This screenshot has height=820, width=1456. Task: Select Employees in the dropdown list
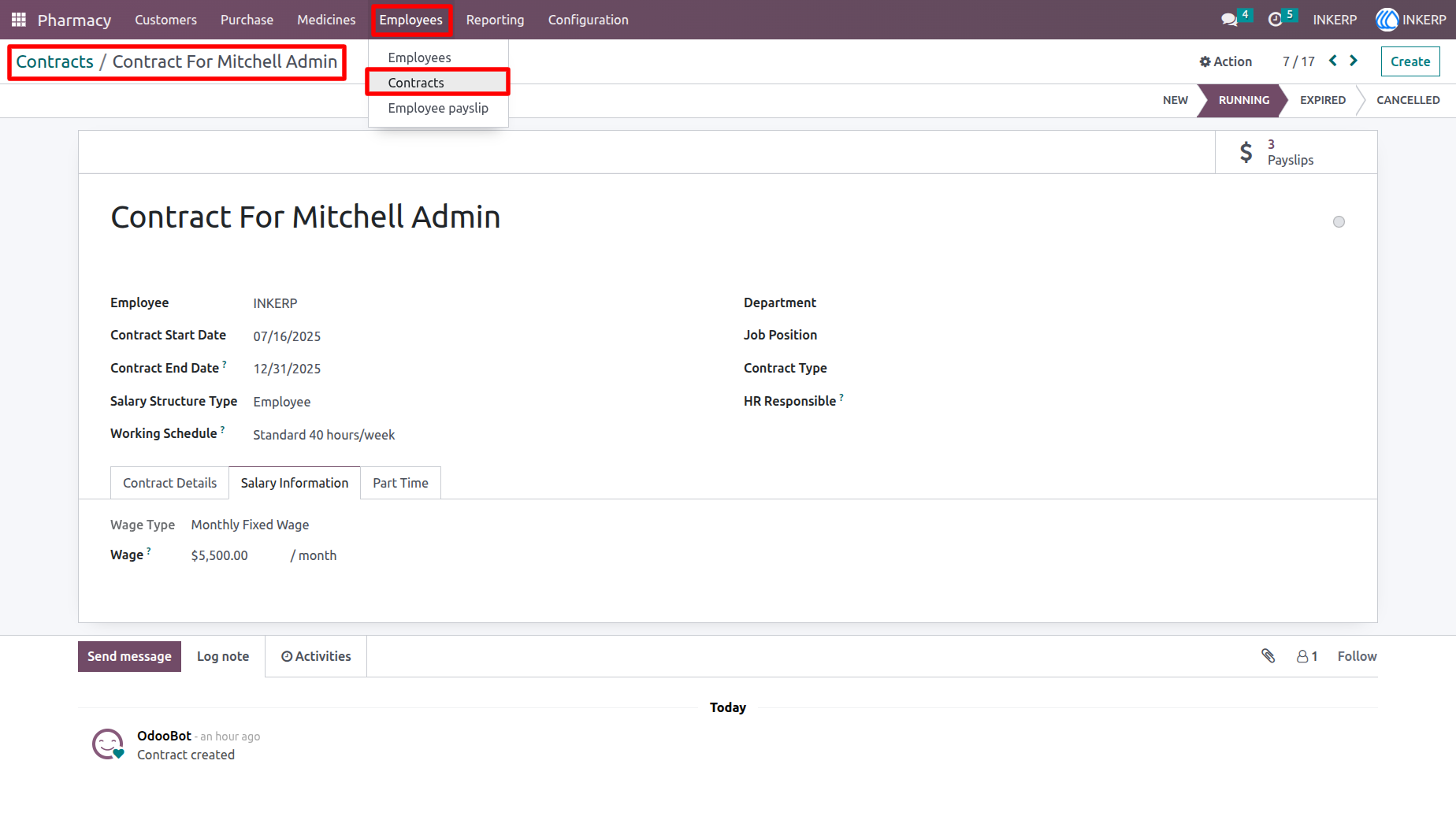[x=438, y=58]
